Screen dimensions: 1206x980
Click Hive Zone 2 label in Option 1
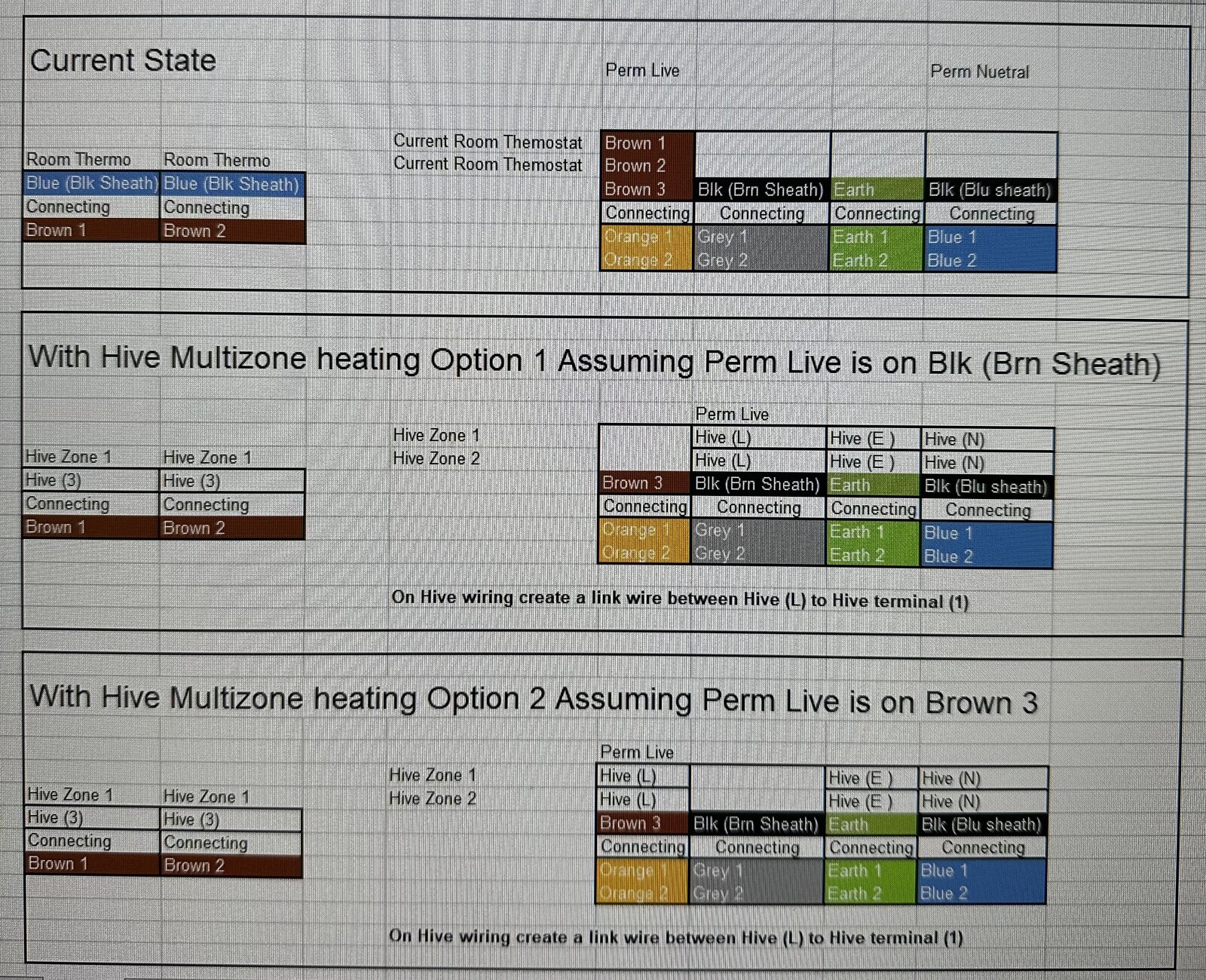click(436, 458)
